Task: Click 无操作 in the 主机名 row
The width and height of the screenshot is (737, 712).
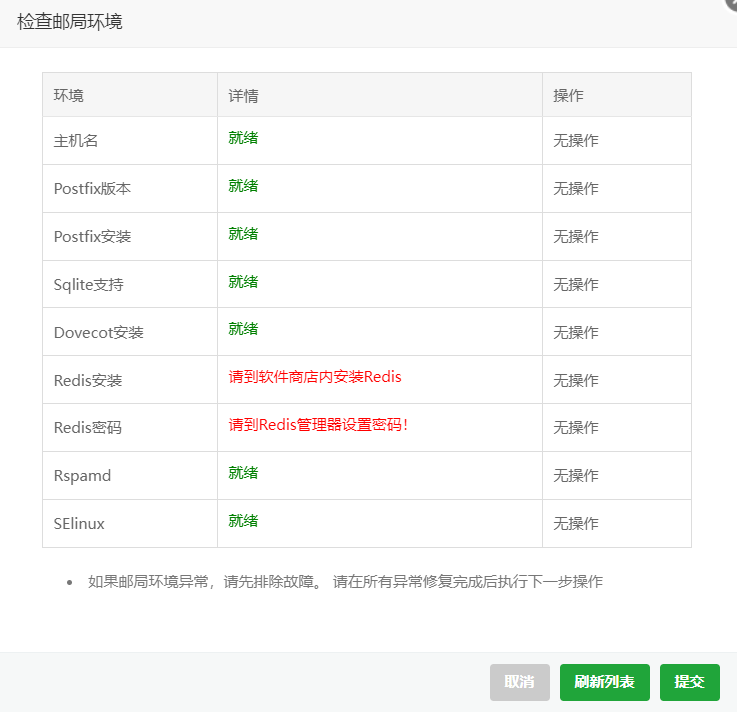Action: [576, 141]
